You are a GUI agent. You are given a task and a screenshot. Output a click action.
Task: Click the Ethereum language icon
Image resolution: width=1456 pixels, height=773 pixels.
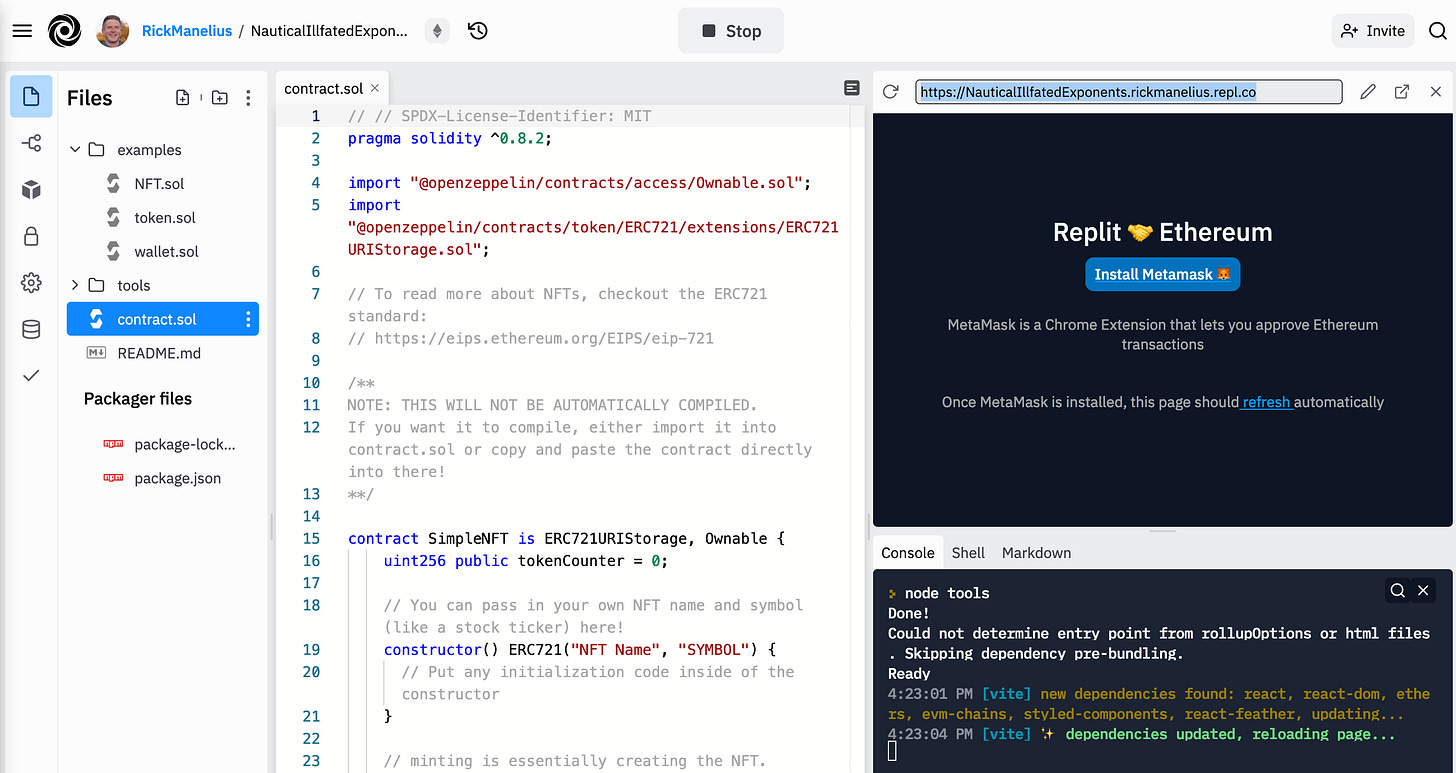coord(437,31)
